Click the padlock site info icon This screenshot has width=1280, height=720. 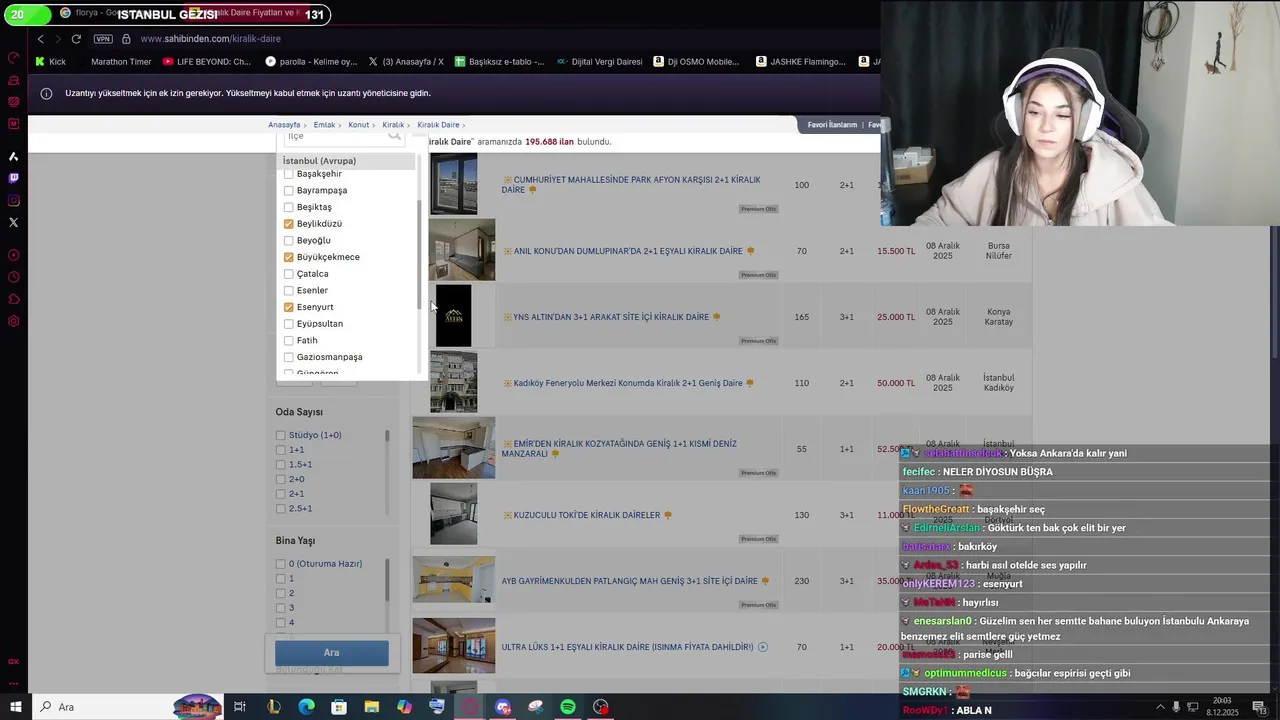coord(126,39)
